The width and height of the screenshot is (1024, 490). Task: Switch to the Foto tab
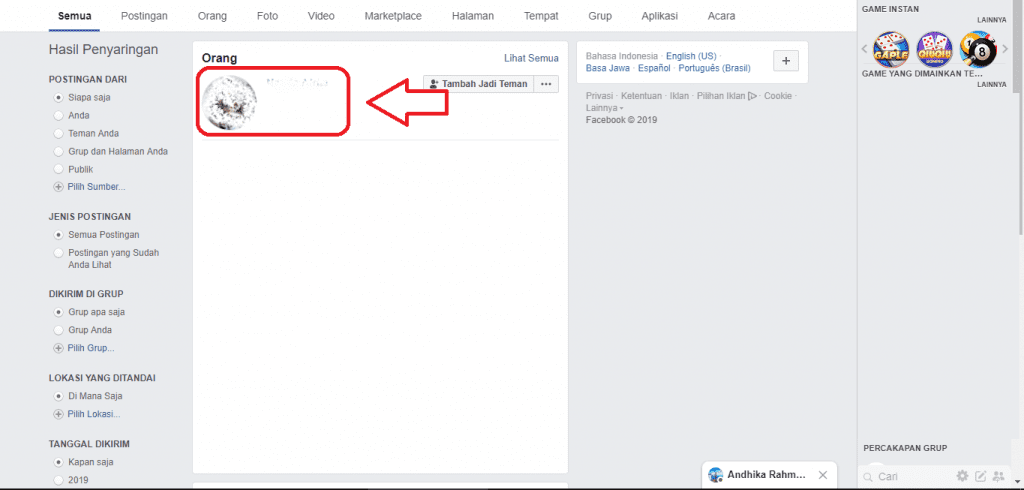click(267, 16)
